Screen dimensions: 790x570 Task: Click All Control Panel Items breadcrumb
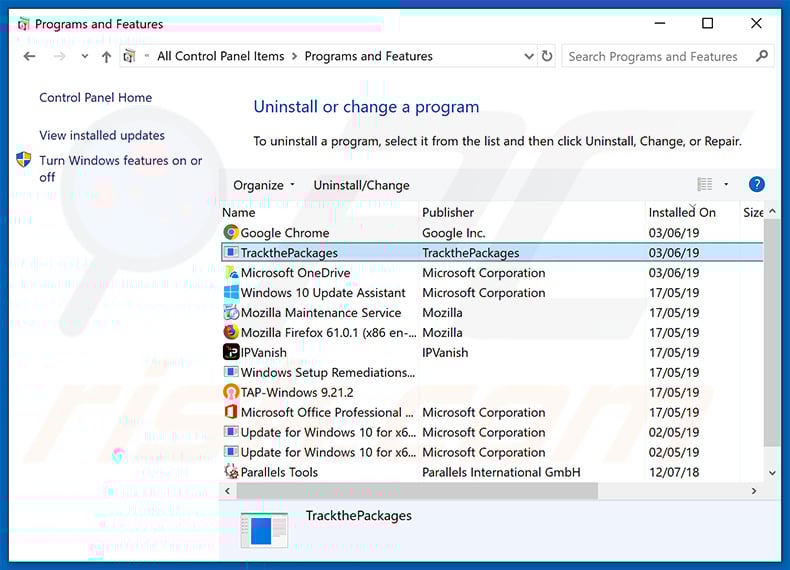coord(220,56)
